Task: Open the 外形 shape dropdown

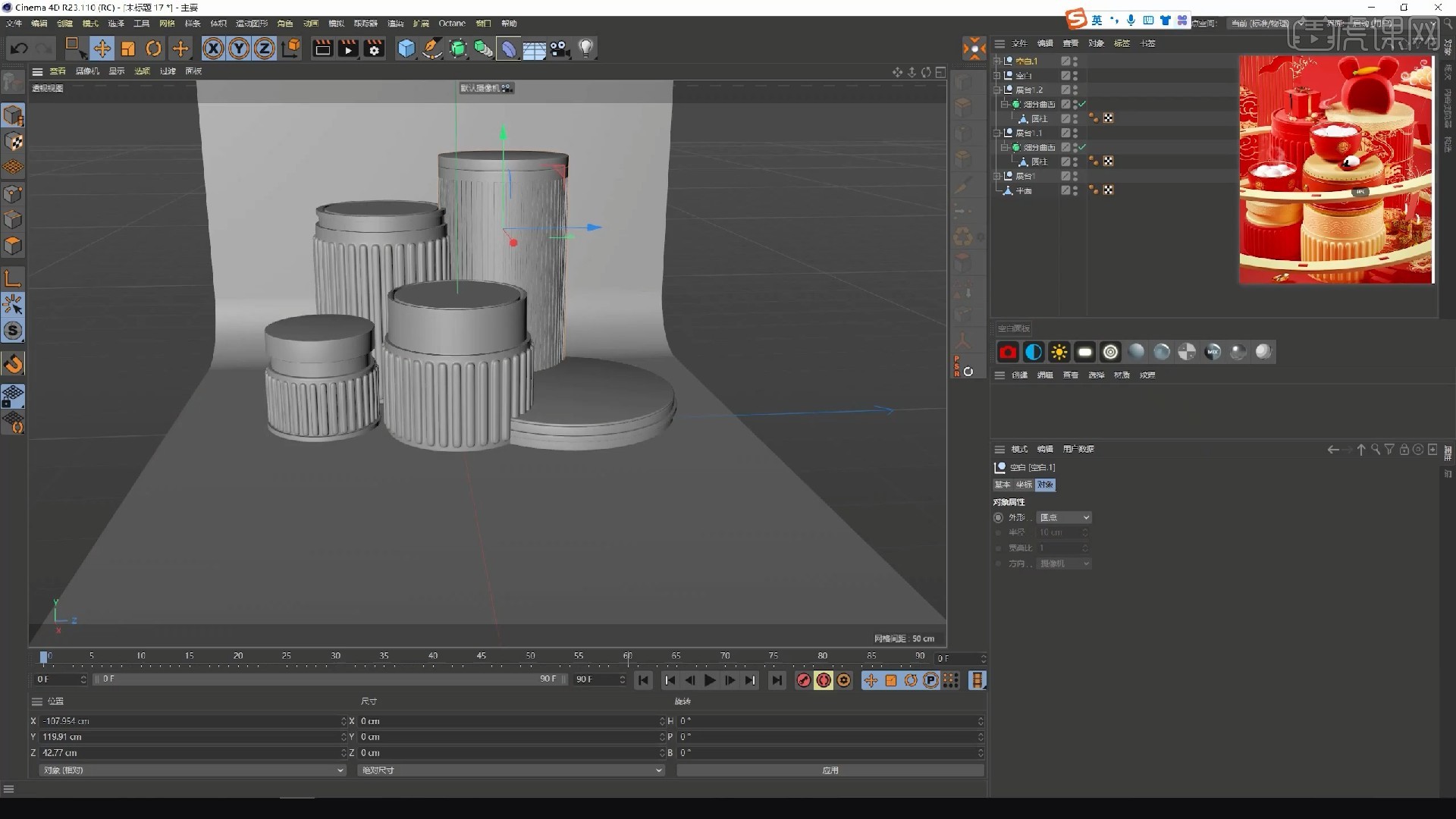Action: (x=1064, y=518)
